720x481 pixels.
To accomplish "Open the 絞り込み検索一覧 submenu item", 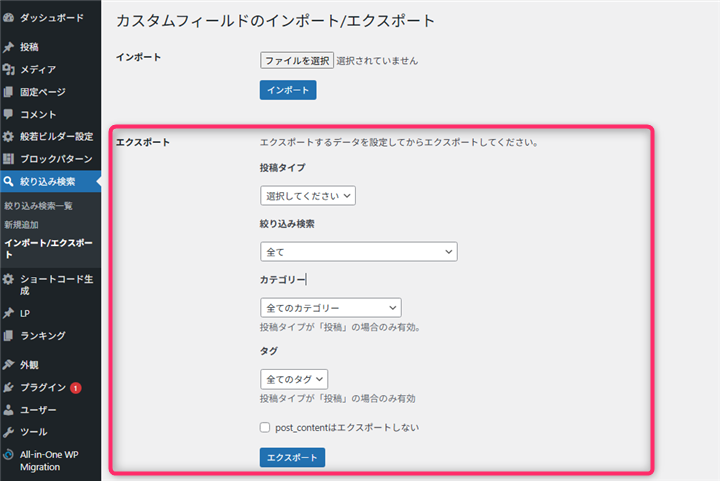I will click(39, 206).
